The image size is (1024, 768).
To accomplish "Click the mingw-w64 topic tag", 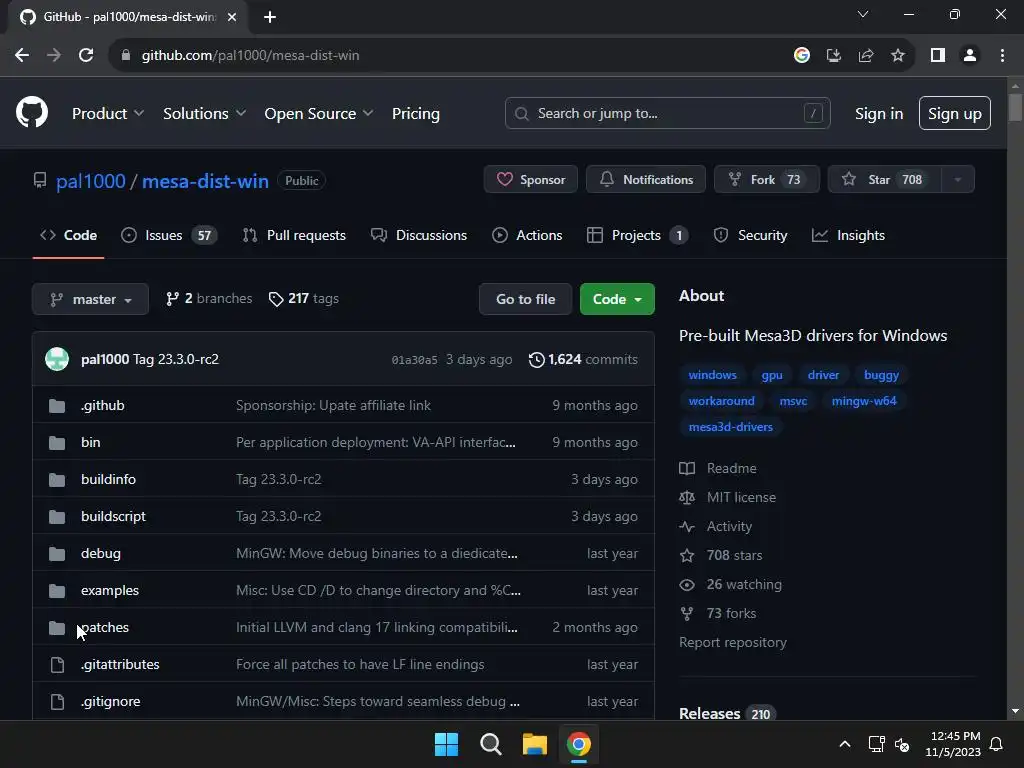I will tap(864, 401).
